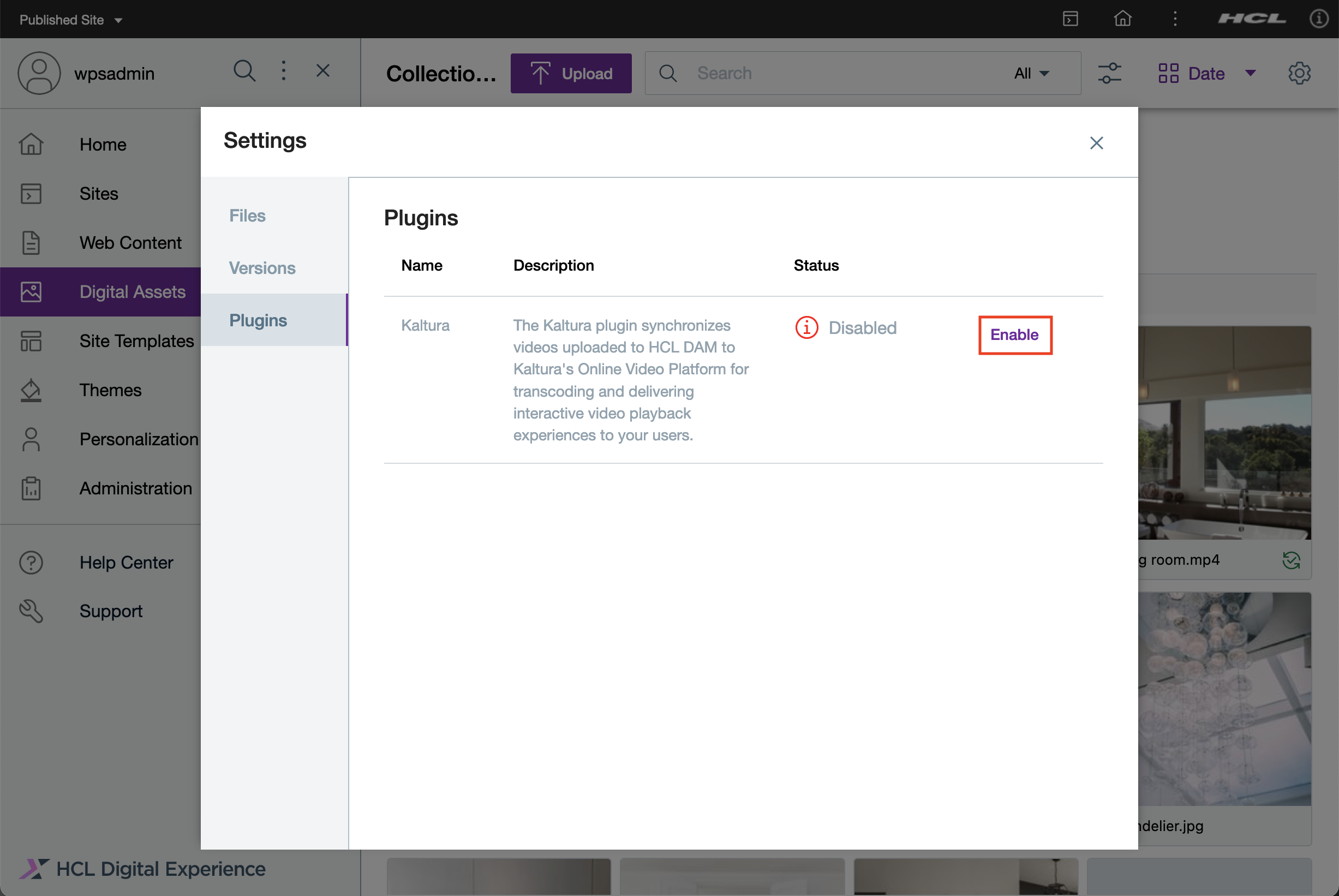
Task: Open the filter options icon
Action: point(1109,73)
